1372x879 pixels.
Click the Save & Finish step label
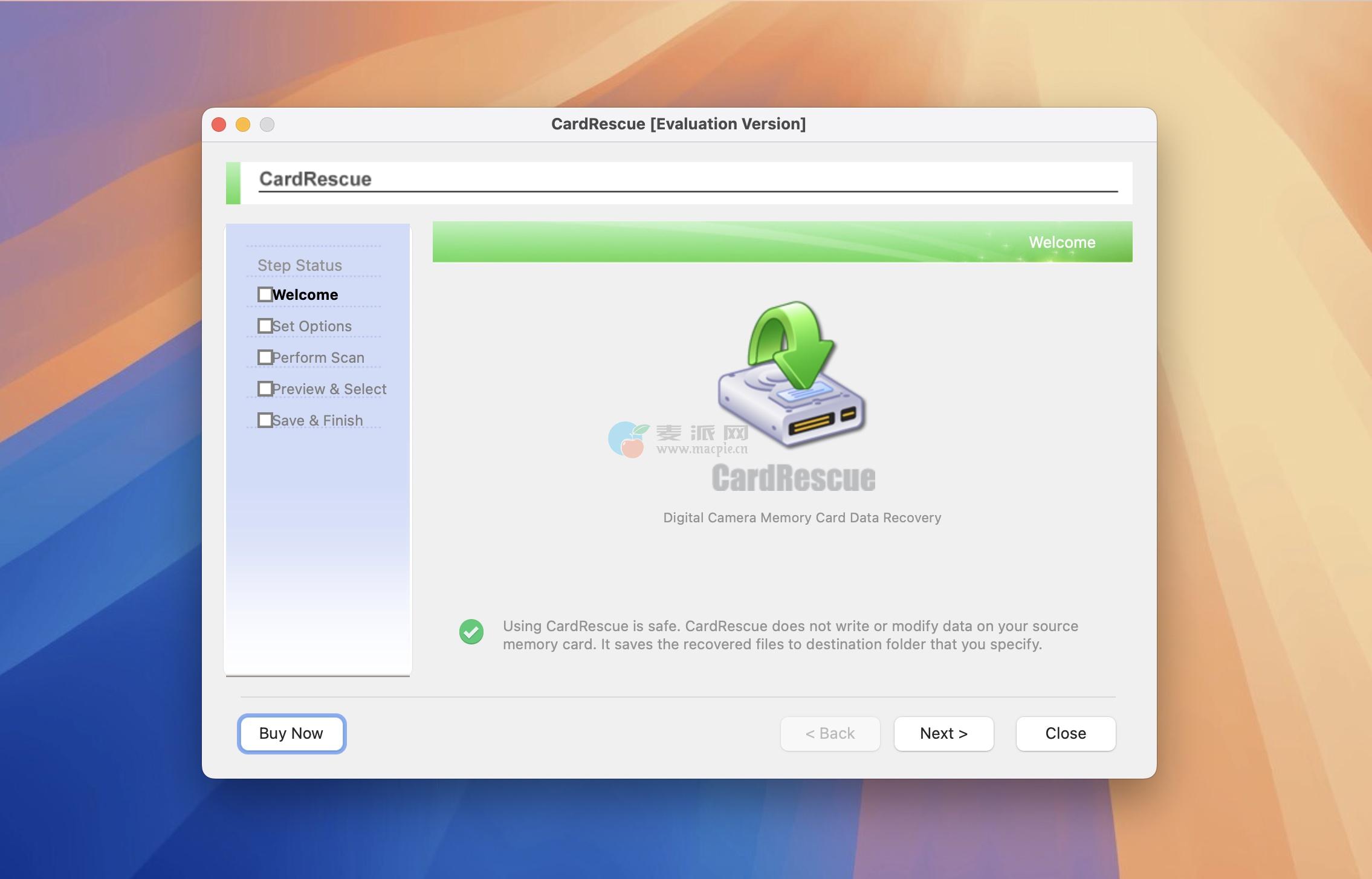coord(318,420)
